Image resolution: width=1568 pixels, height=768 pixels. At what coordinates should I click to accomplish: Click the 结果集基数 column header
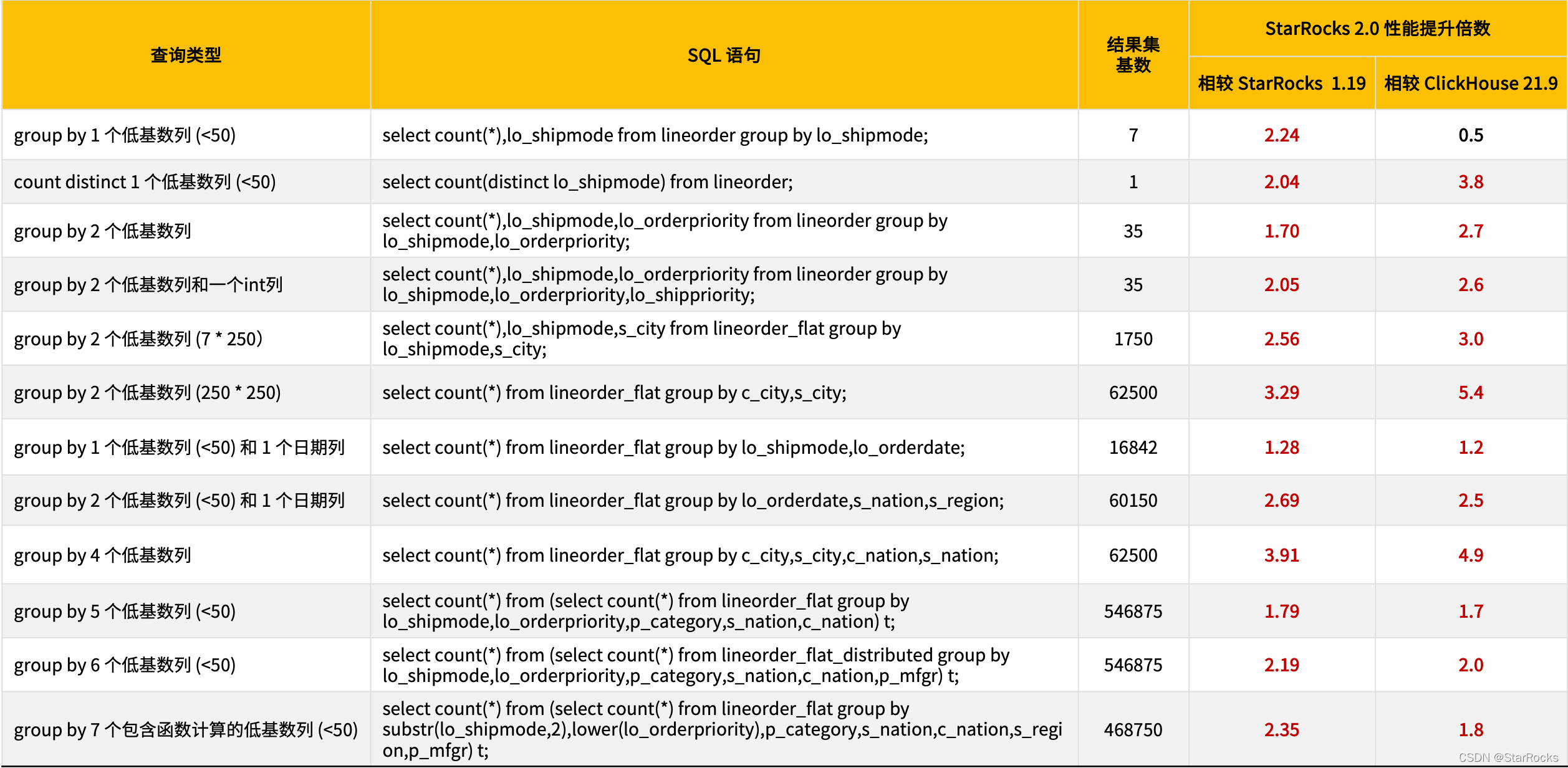pos(1133,55)
